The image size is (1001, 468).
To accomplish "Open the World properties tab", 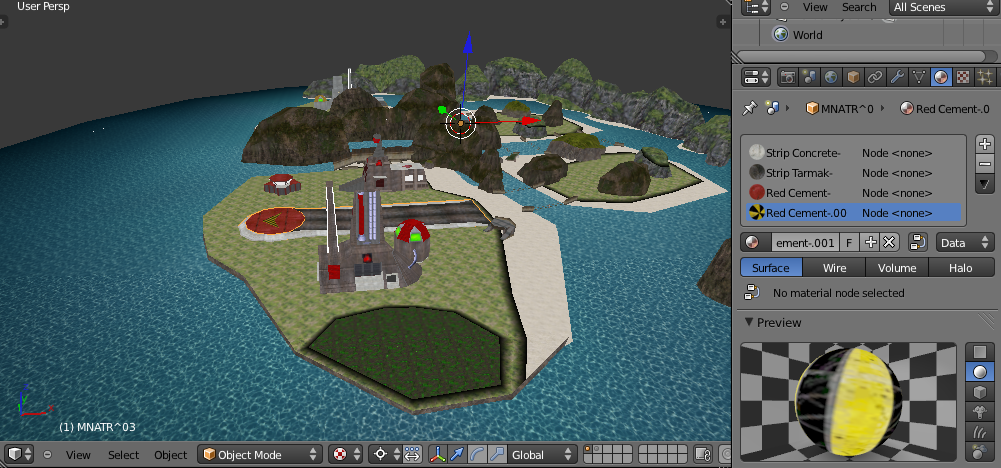I will (x=831, y=77).
